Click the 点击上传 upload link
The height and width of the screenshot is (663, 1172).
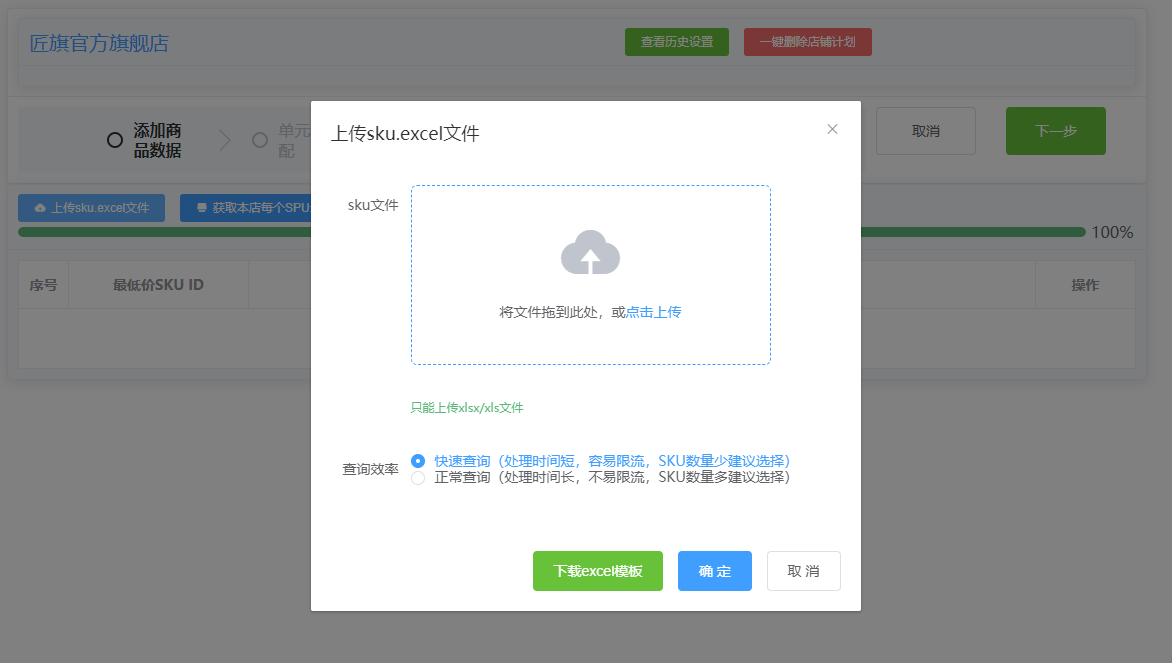(653, 312)
